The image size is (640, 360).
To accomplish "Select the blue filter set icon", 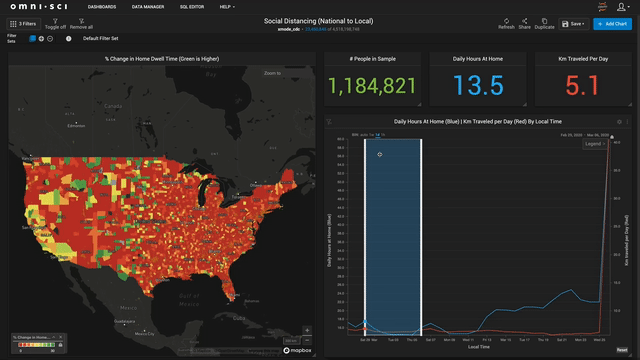I will point(32,38).
